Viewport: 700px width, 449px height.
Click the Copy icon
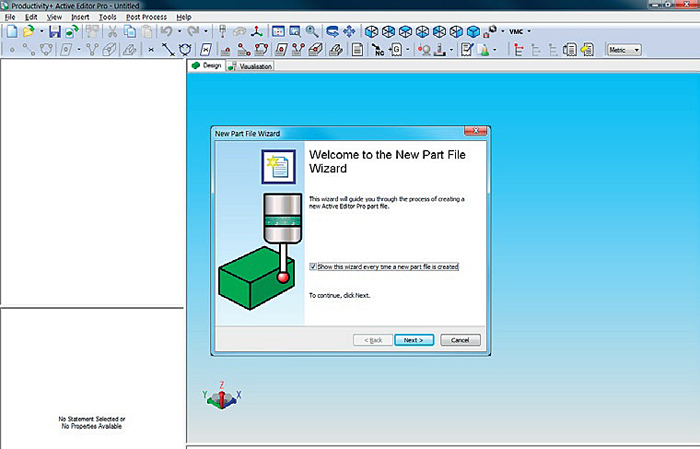tap(130, 31)
